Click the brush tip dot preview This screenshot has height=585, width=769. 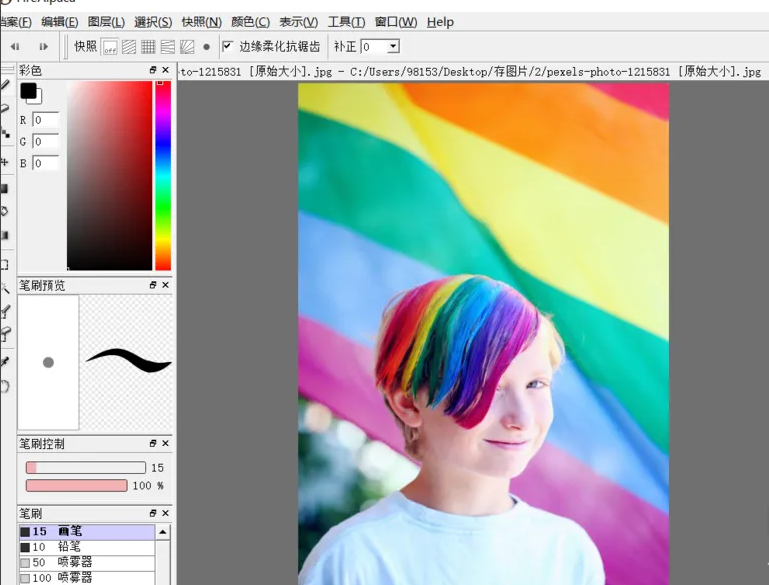coord(48,362)
